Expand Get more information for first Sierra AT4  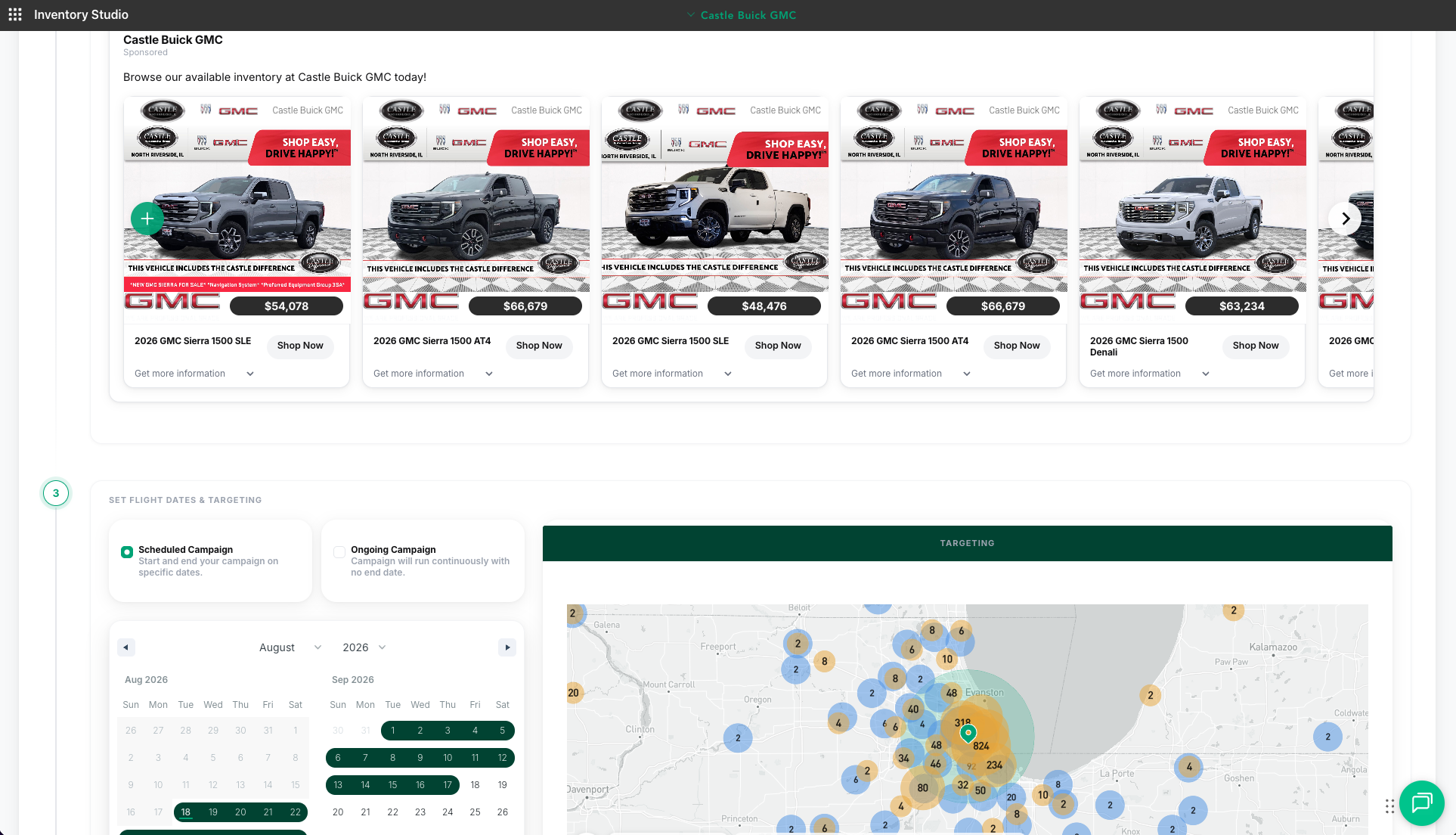tap(433, 374)
